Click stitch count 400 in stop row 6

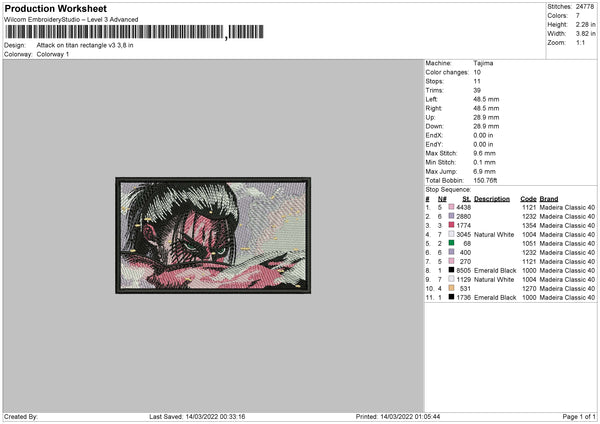[x=465, y=253]
